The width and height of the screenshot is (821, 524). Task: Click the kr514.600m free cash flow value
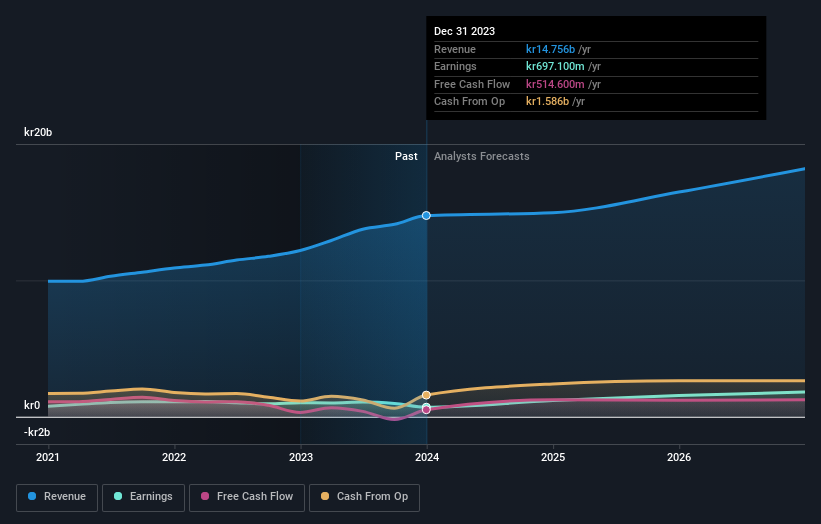click(555, 84)
